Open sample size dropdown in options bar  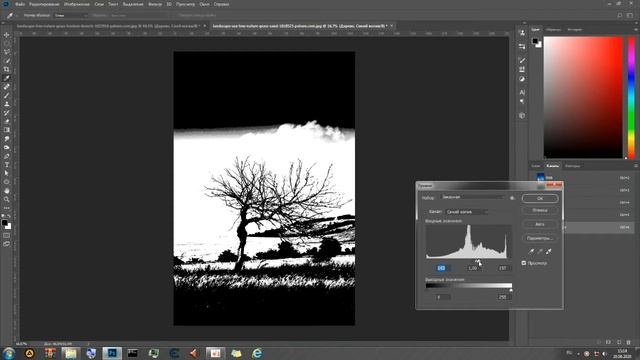point(71,15)
